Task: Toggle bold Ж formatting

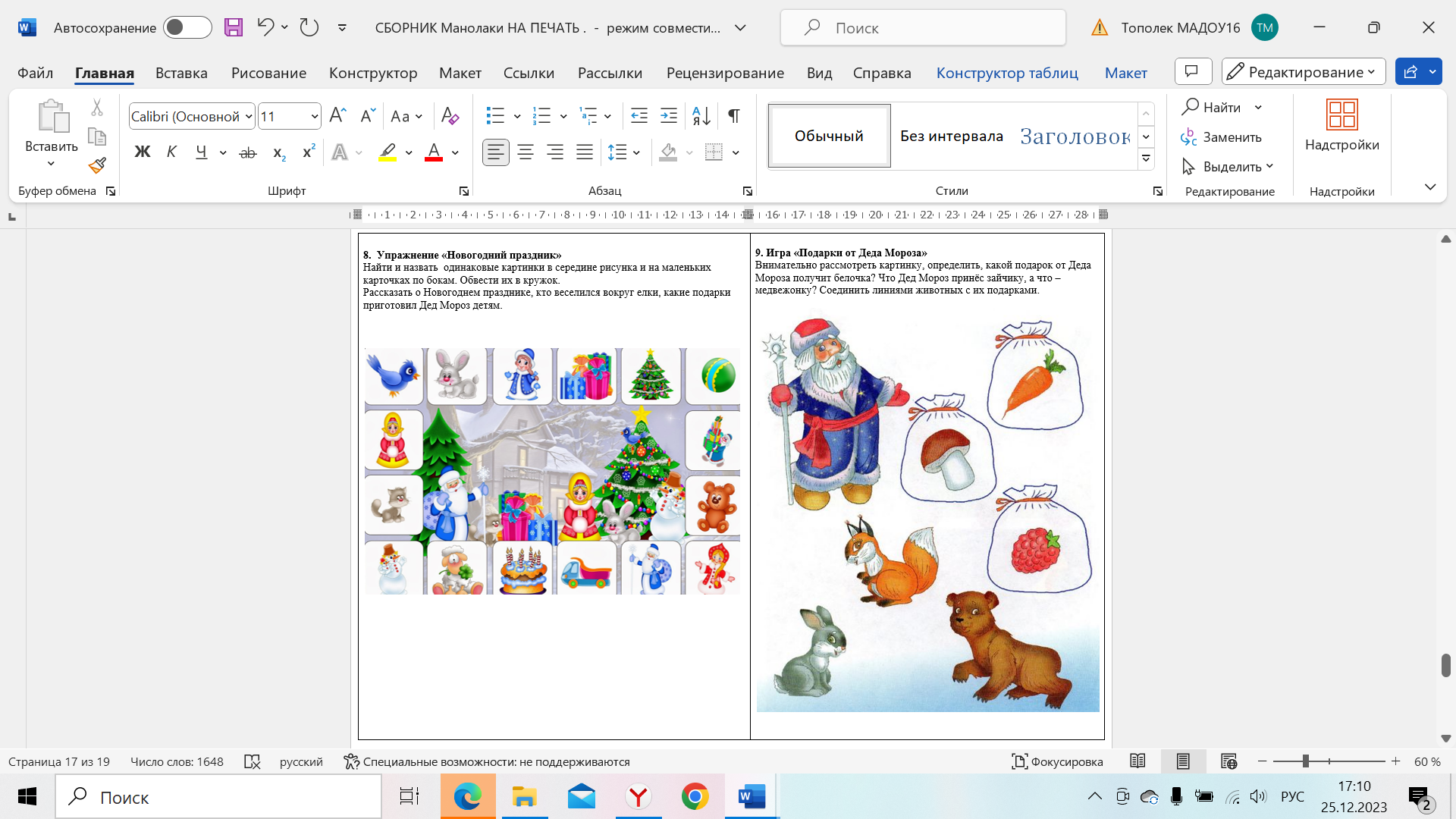Action: [x=142, y=152]
